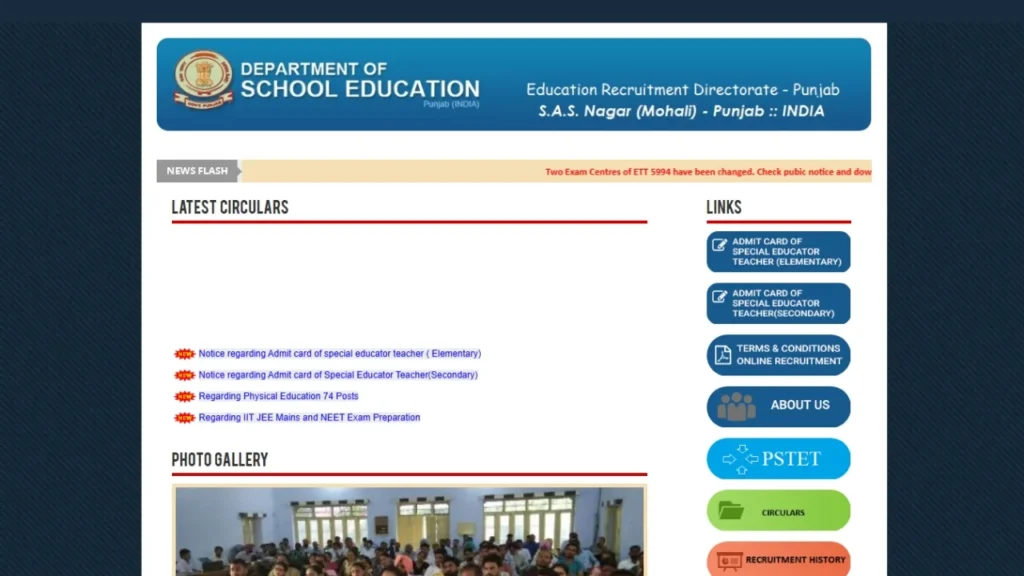Click the people icon on About Us button
Screen dimensions: 1024x576
coord(735,406)
